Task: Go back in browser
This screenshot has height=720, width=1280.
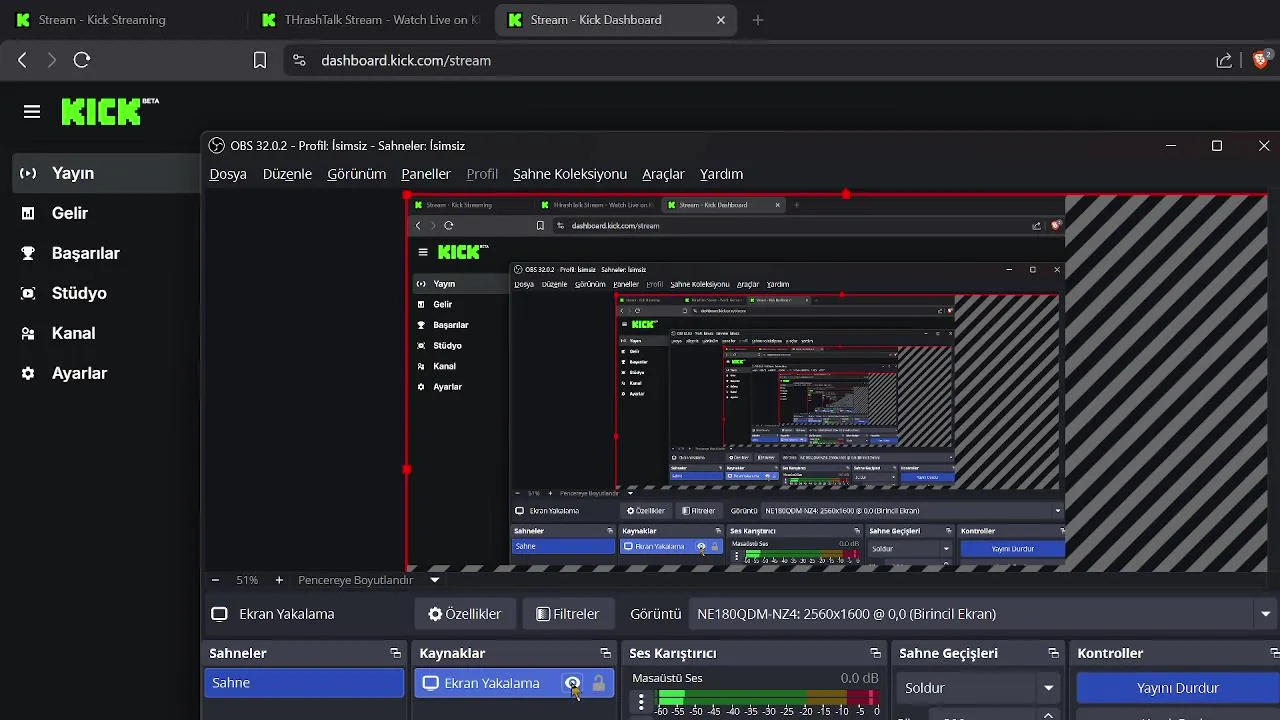Action: (22, 60)
